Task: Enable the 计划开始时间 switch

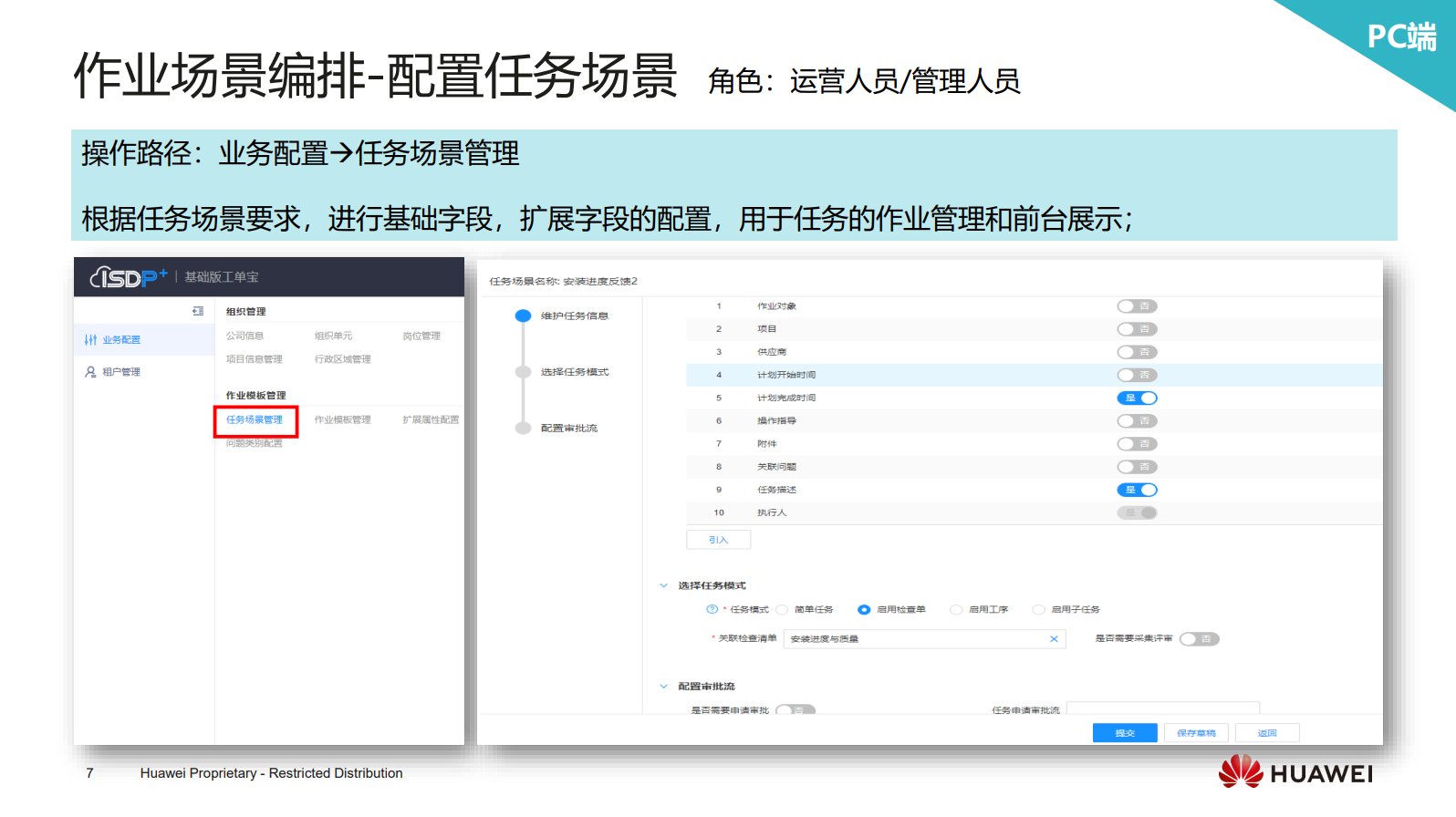Action: pos(1138,375)
